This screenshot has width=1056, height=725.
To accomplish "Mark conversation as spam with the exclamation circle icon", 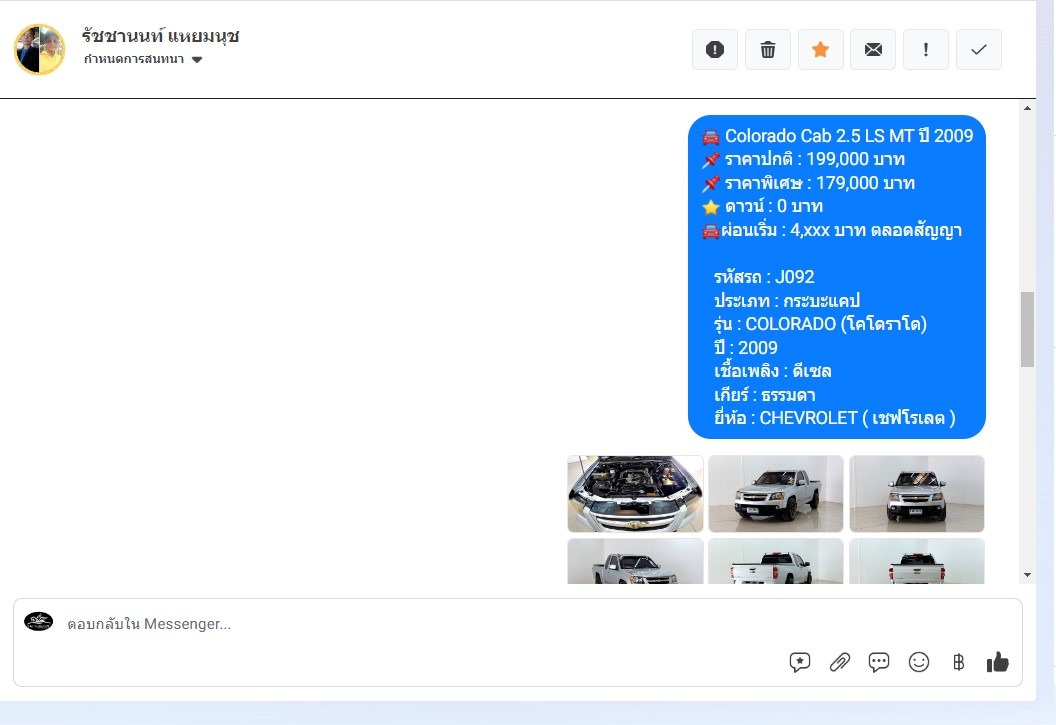I will coord(715,49).
